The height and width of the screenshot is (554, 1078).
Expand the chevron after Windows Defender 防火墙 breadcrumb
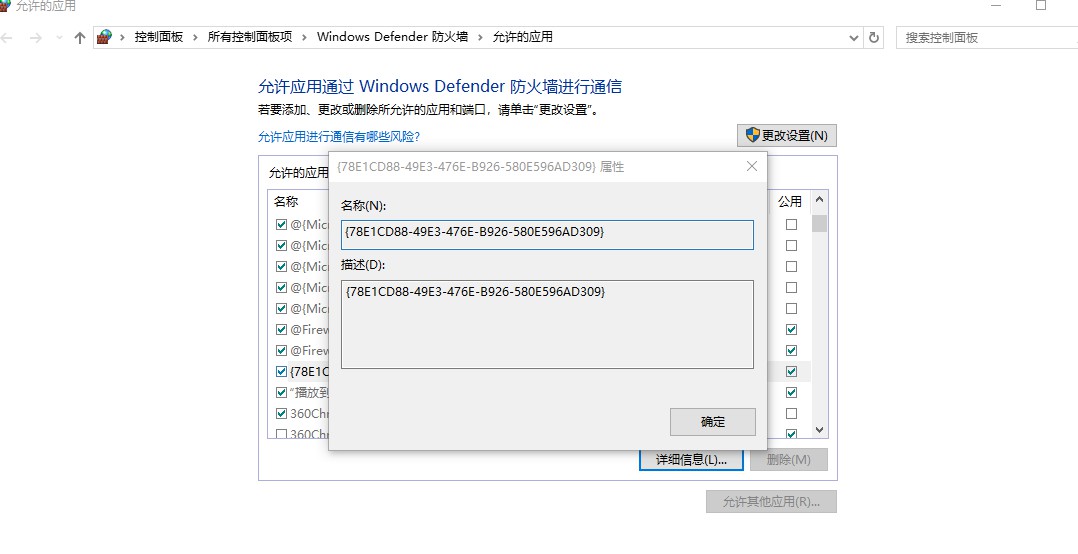480,37
